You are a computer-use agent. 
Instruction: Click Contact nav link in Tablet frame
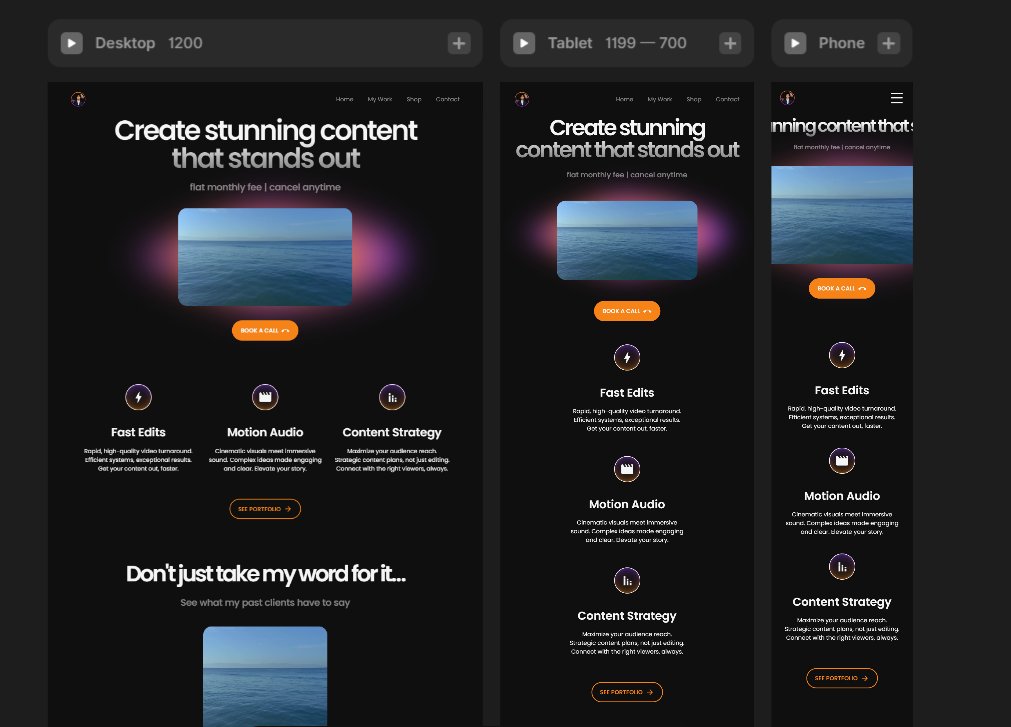727,99
